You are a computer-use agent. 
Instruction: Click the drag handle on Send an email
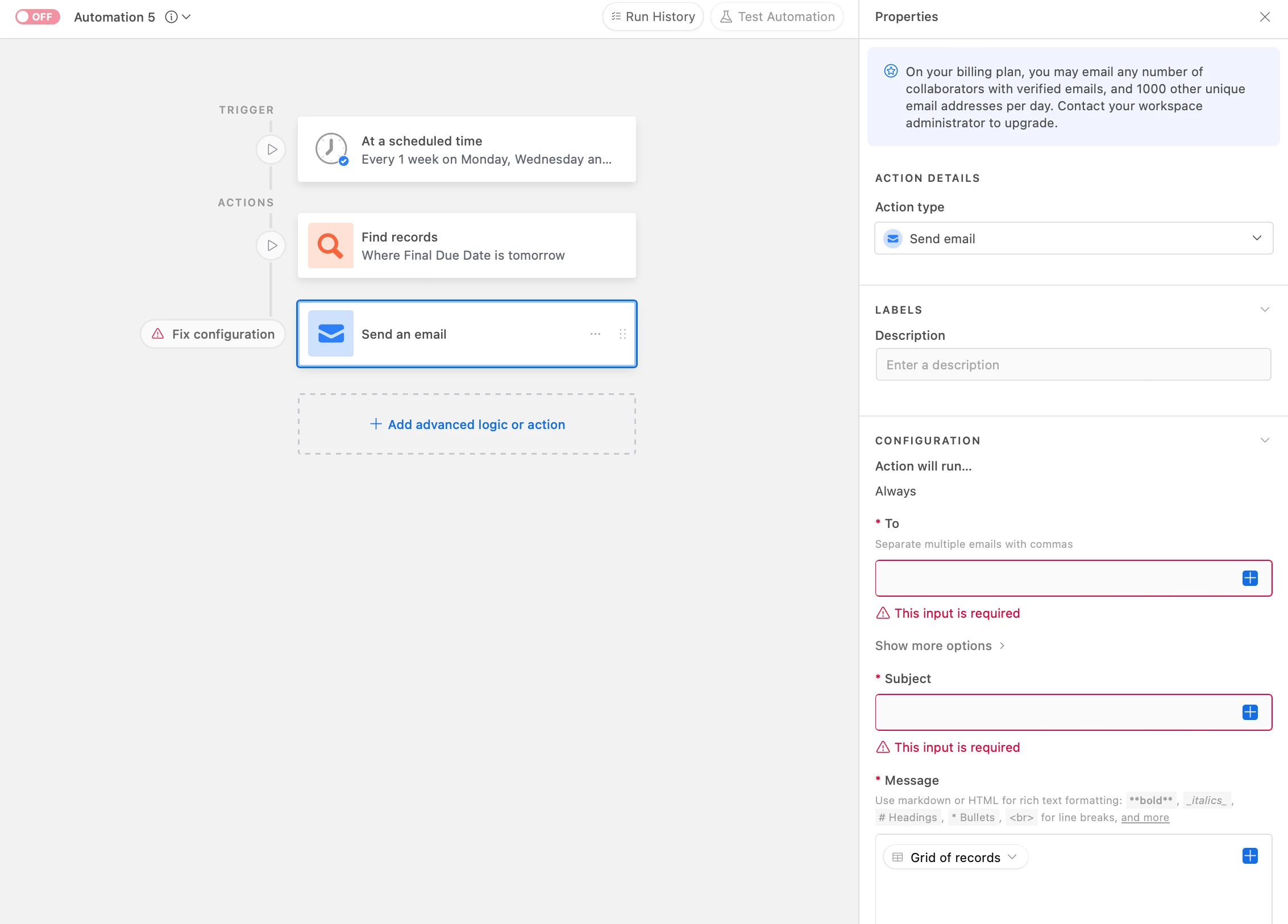pyautogui.click(x=622, y=334)
